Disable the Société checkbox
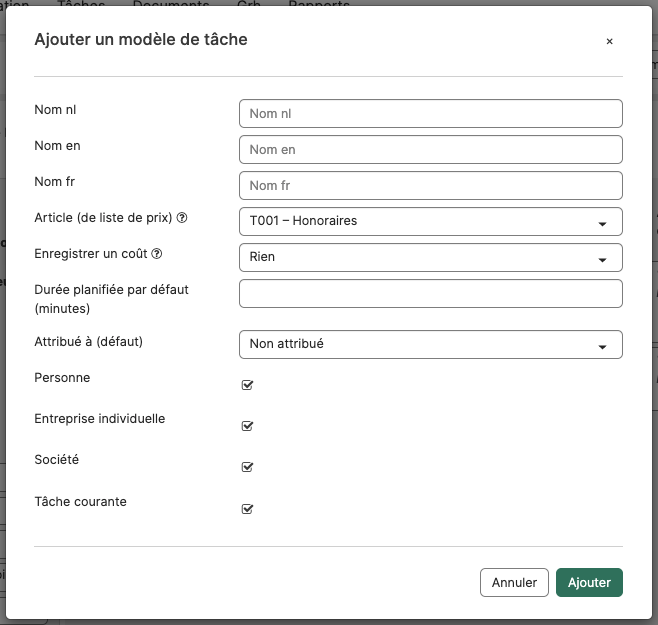 click(x=247, y=466)
